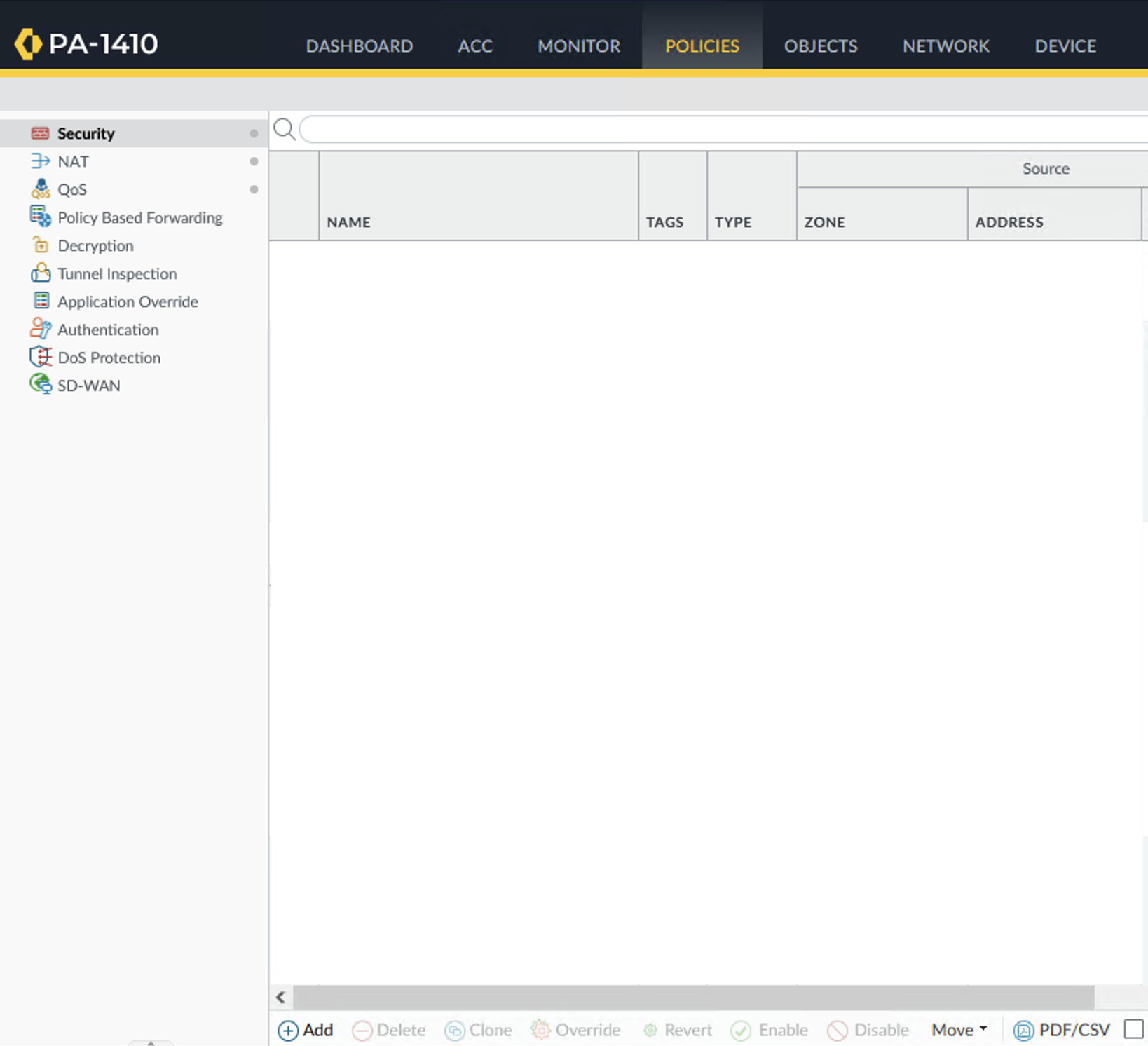Open Policy Based Forwarding icon
The width and height of the screenshot is (1148, 1046).
[40, 217]
